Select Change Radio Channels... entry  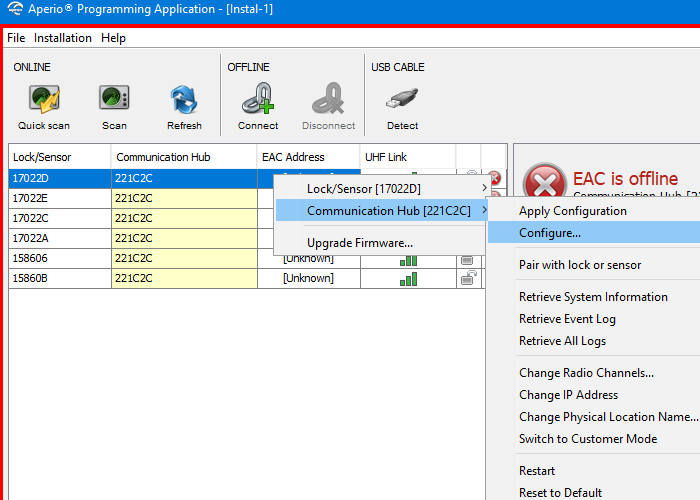pyautogui.click(x=586, y=373)
